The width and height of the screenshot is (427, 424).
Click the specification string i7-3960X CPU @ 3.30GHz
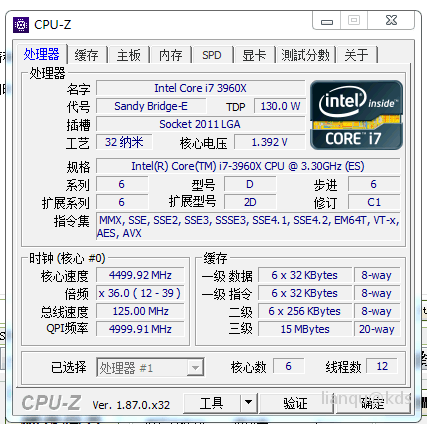248,166
